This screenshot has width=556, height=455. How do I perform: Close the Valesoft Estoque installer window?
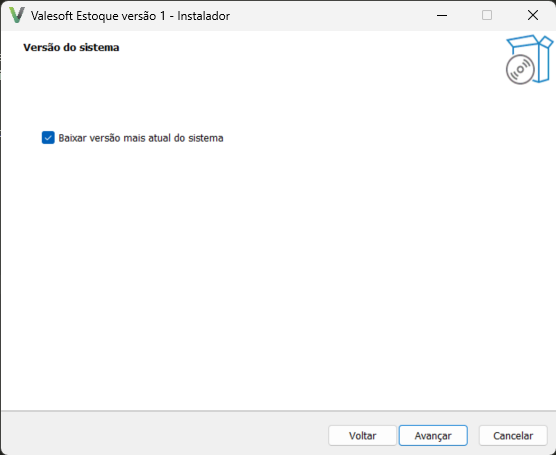pyautogui.click(x=533, y=15)
